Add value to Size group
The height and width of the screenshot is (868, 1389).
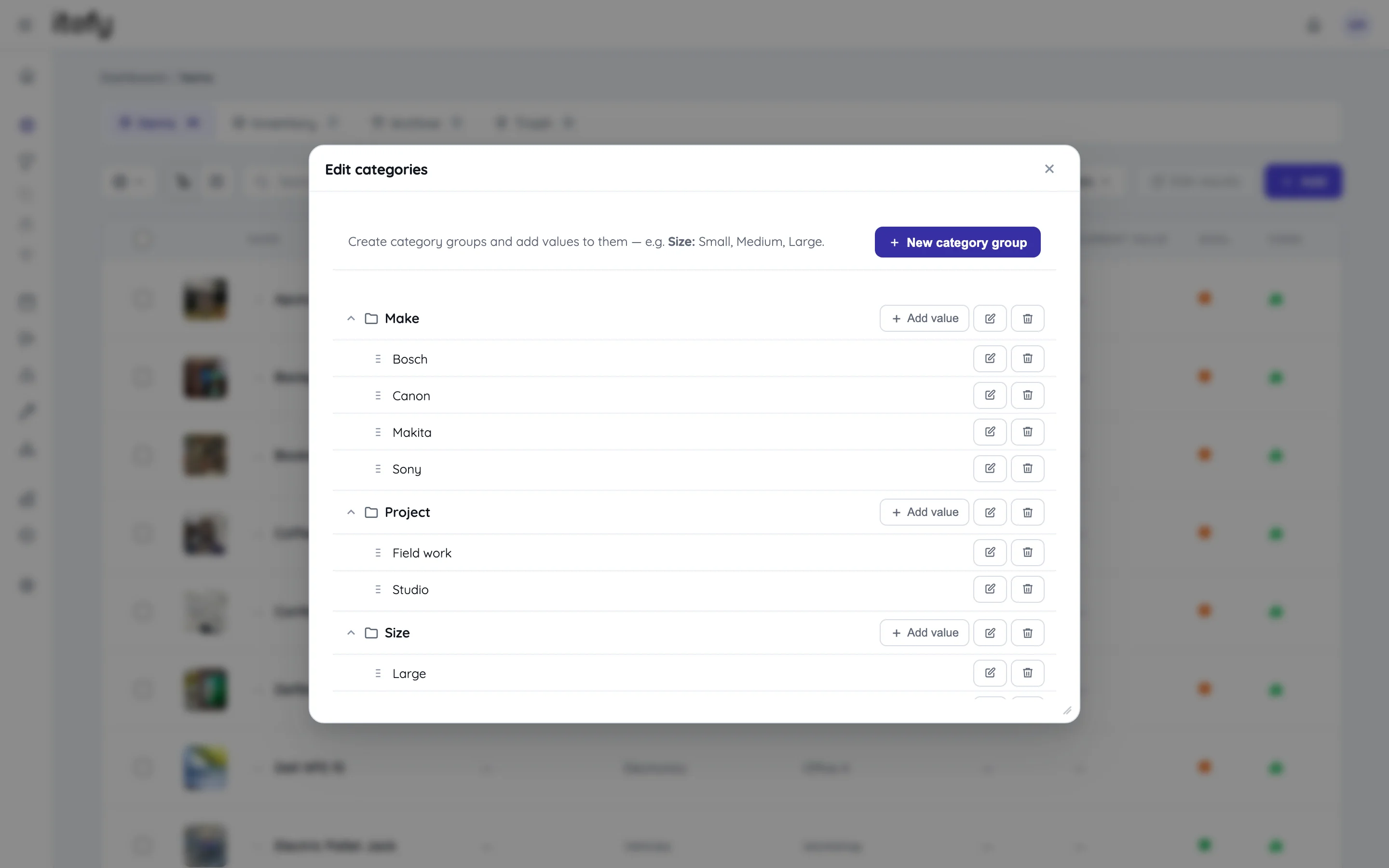click(x=924, y=633)
